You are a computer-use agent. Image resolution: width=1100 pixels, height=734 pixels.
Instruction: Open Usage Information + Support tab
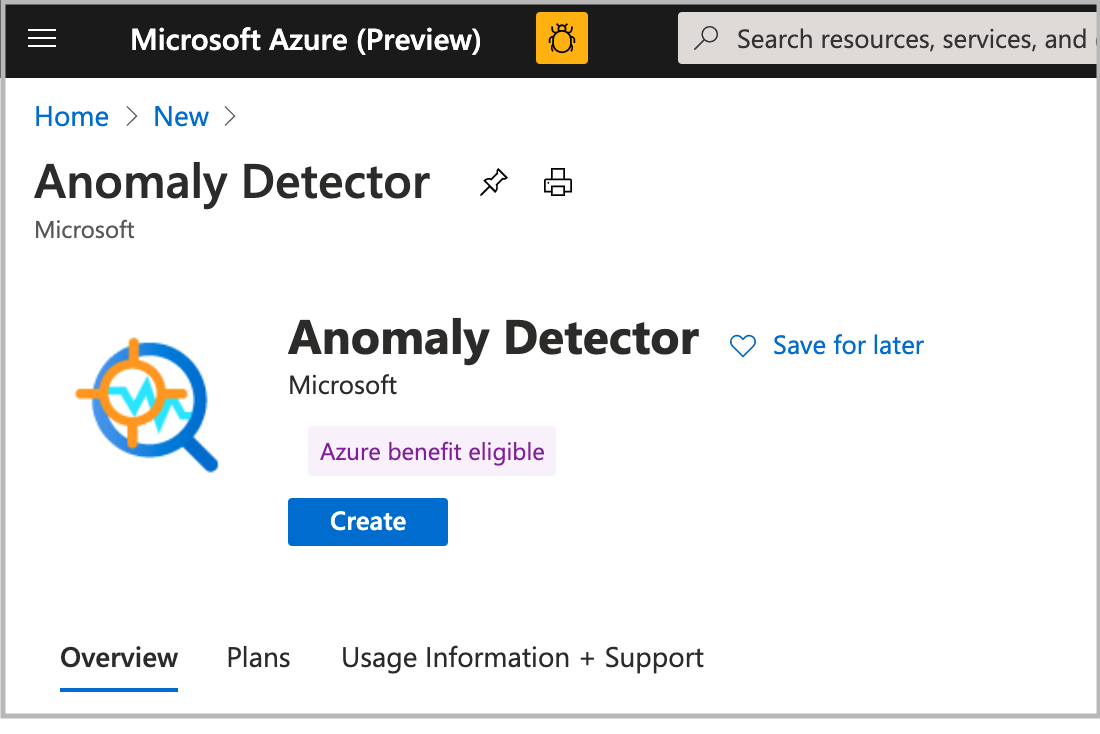pyautogui.click(x=522, y=657)
